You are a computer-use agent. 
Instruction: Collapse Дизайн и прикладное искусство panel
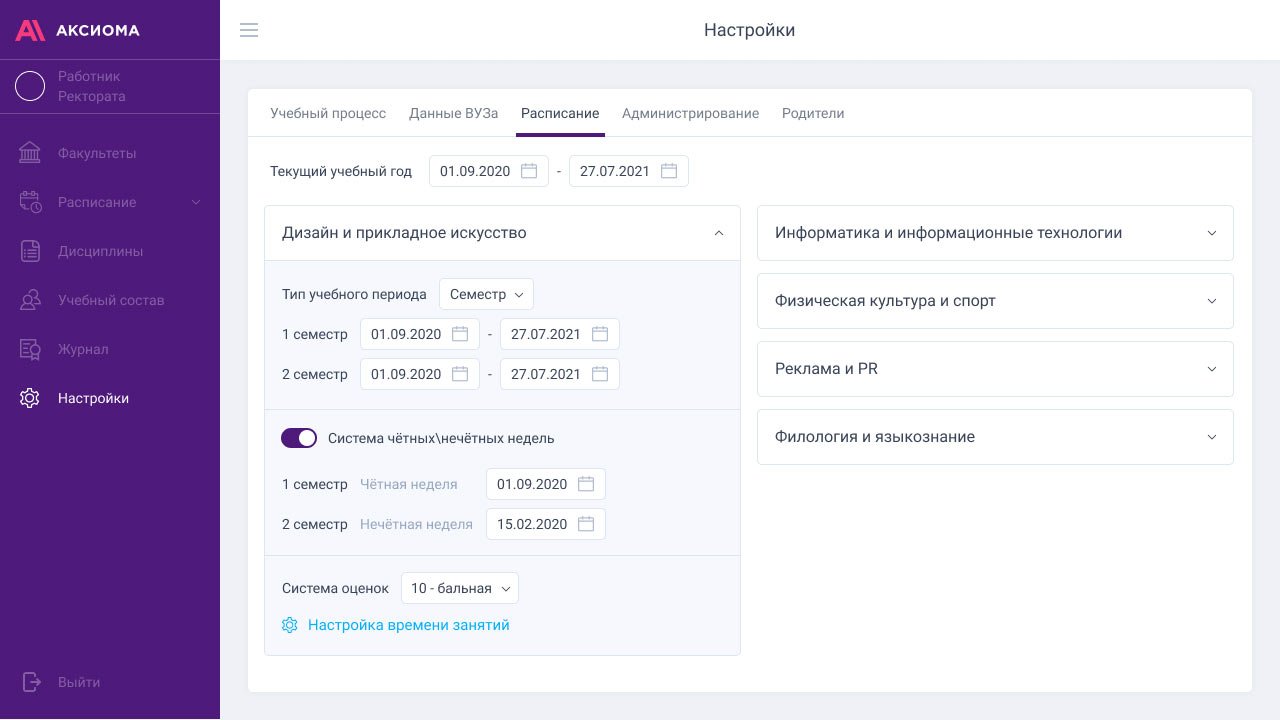(x=718, y=233)
